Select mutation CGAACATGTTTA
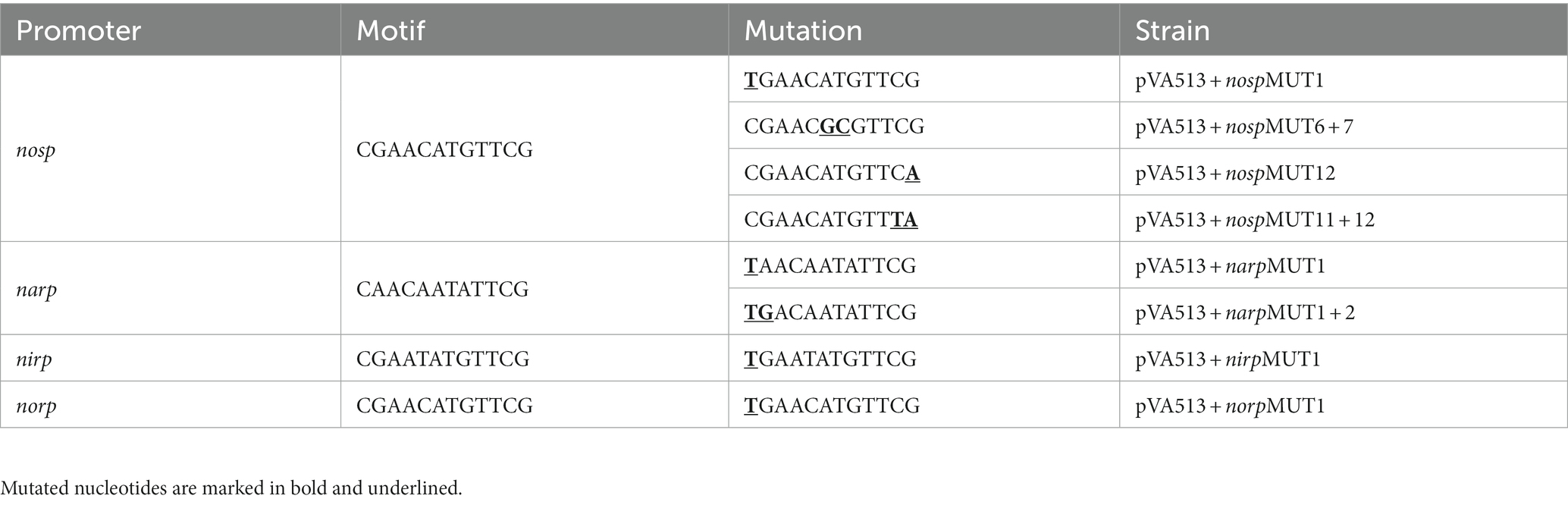 [831, 219]
